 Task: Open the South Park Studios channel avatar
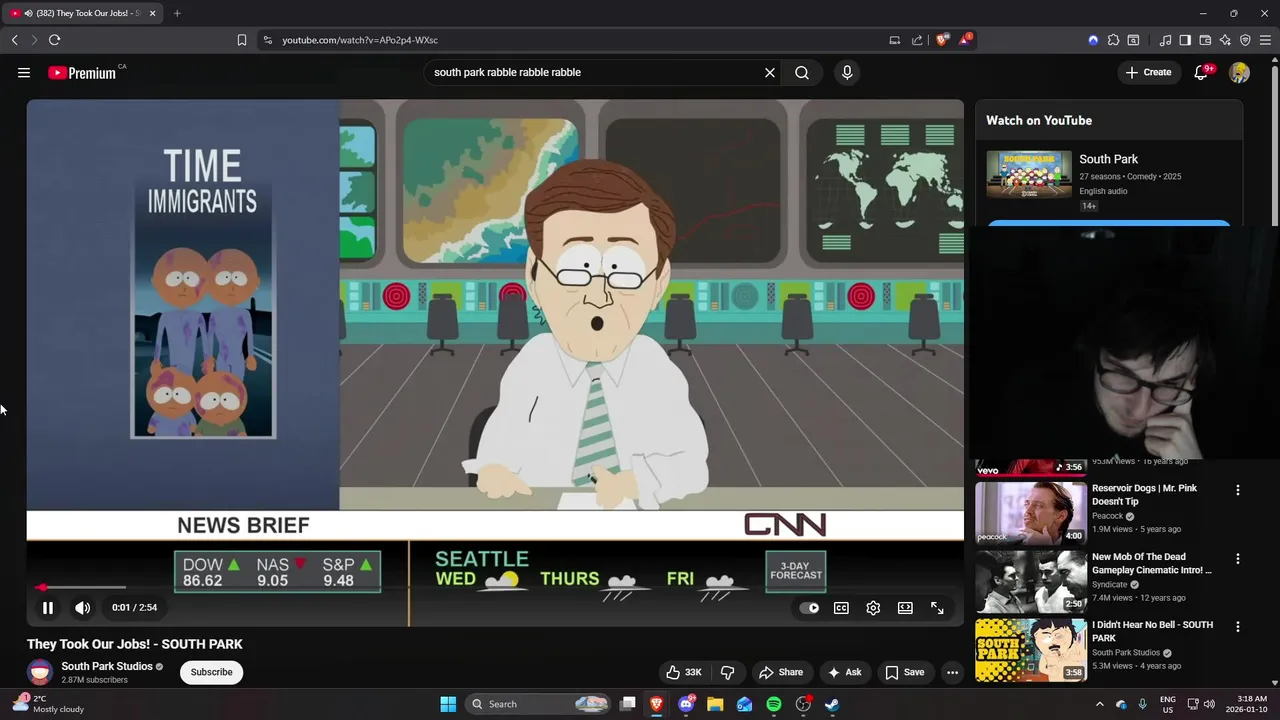tap(40, 672)
